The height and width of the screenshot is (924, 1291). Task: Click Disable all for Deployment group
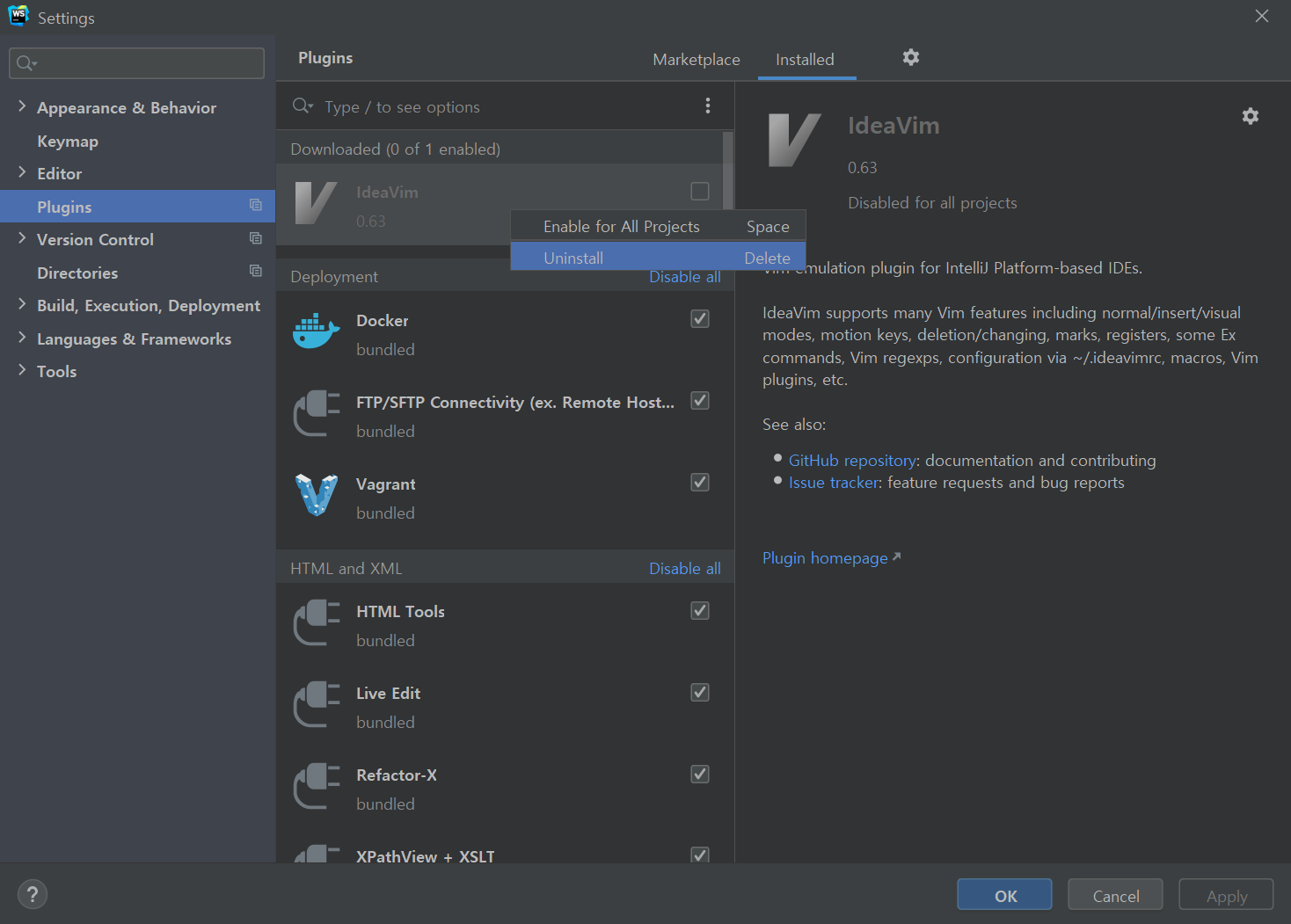(x=685, y=277)
